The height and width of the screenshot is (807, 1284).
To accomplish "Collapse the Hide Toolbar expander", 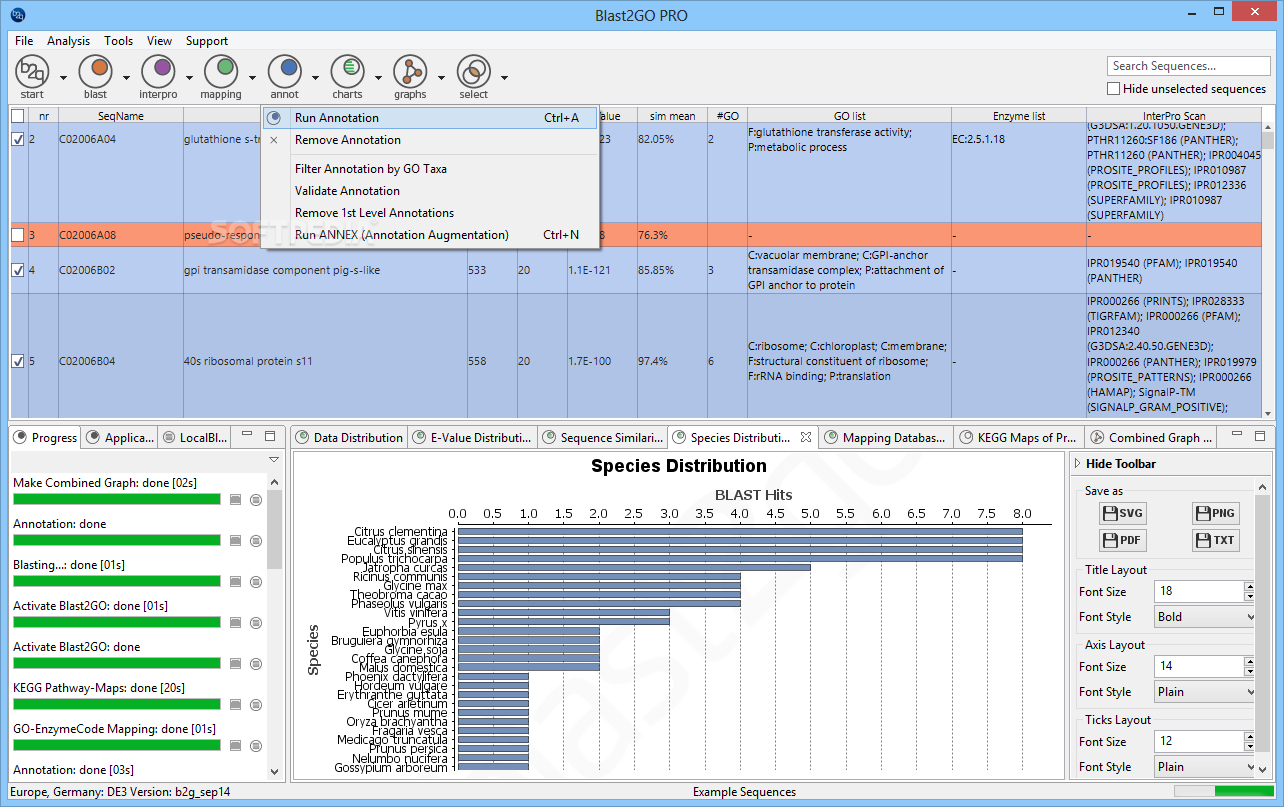I will (1078, 464).
